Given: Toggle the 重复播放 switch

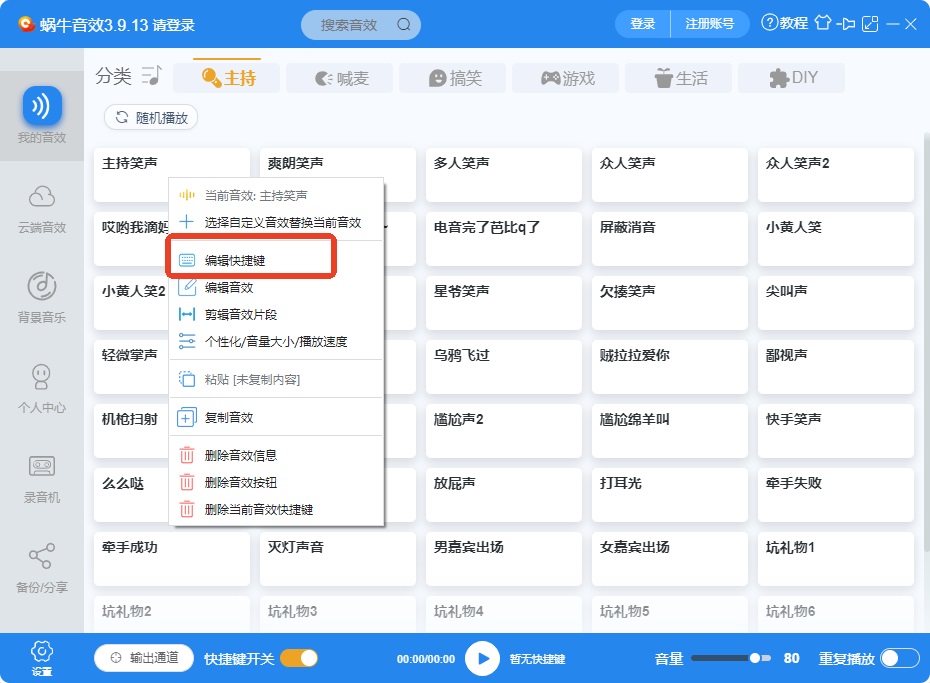Looking at the screenshot, I should pyautogui.click(x=900, y=658).
